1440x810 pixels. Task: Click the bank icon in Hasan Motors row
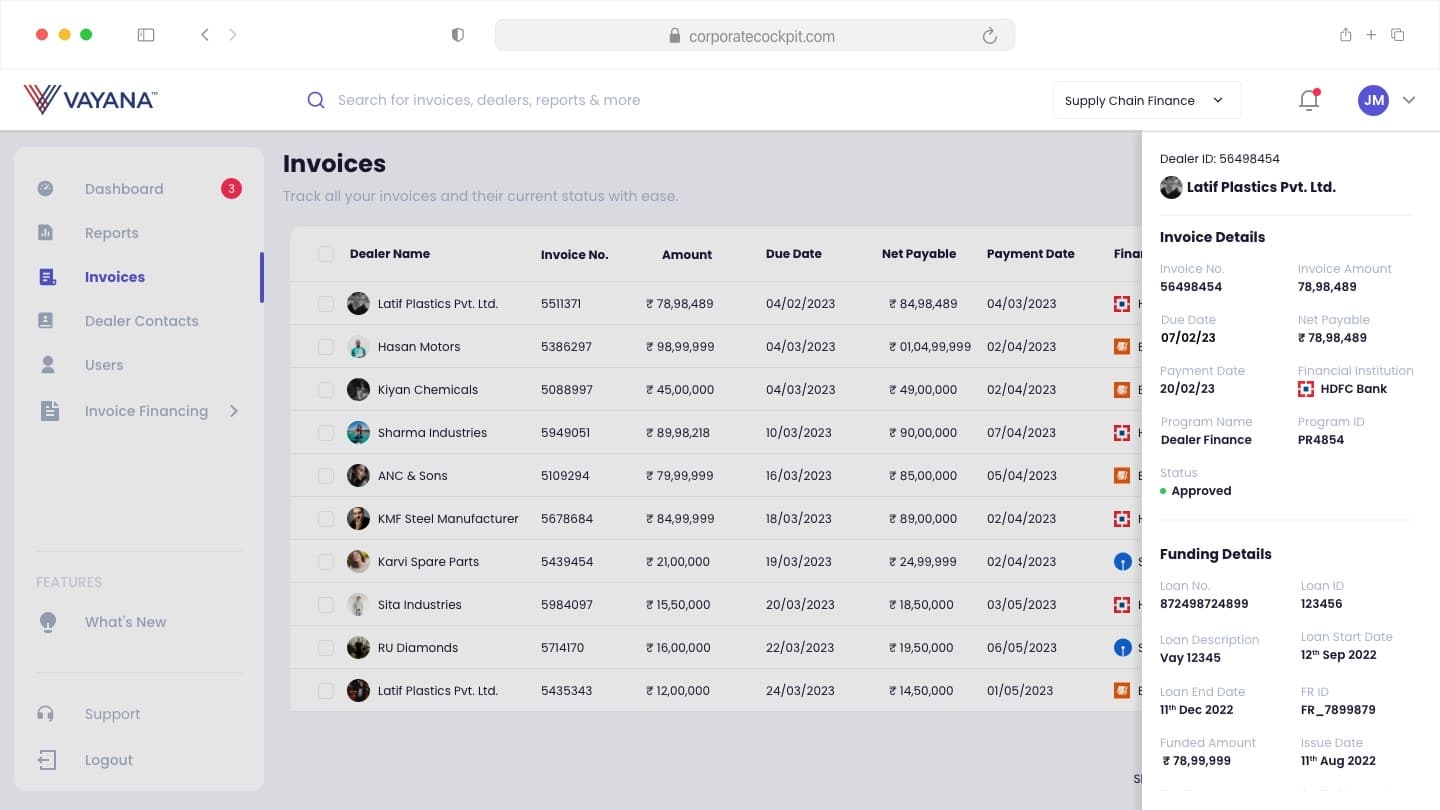[x=1122, y=347]
